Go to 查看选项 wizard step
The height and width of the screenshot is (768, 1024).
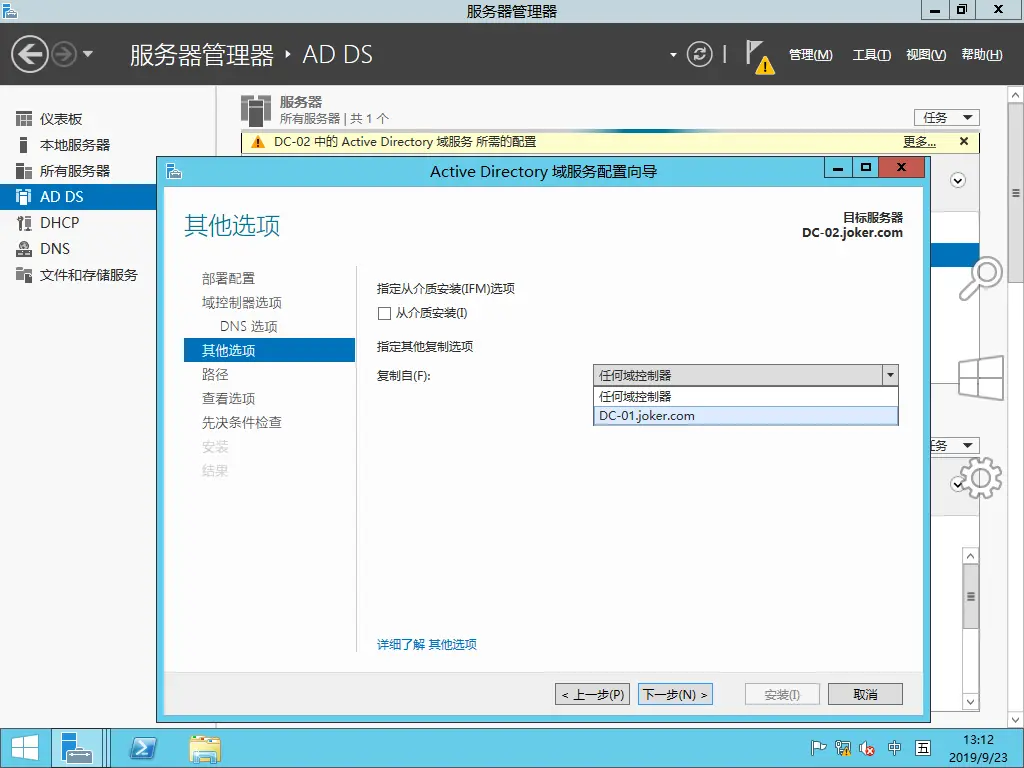[x=228, y=398]
